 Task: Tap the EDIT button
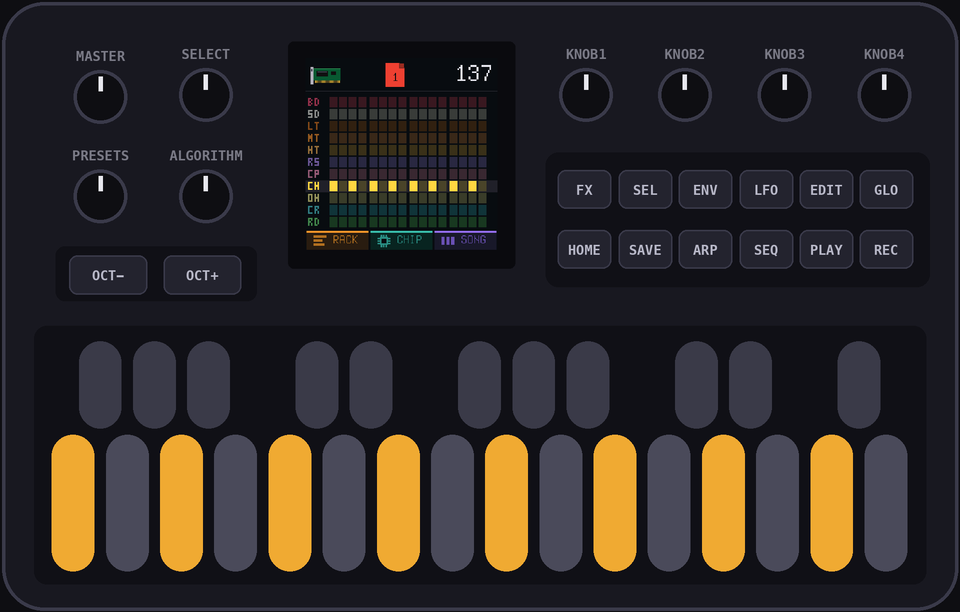(x=826, y=190)
